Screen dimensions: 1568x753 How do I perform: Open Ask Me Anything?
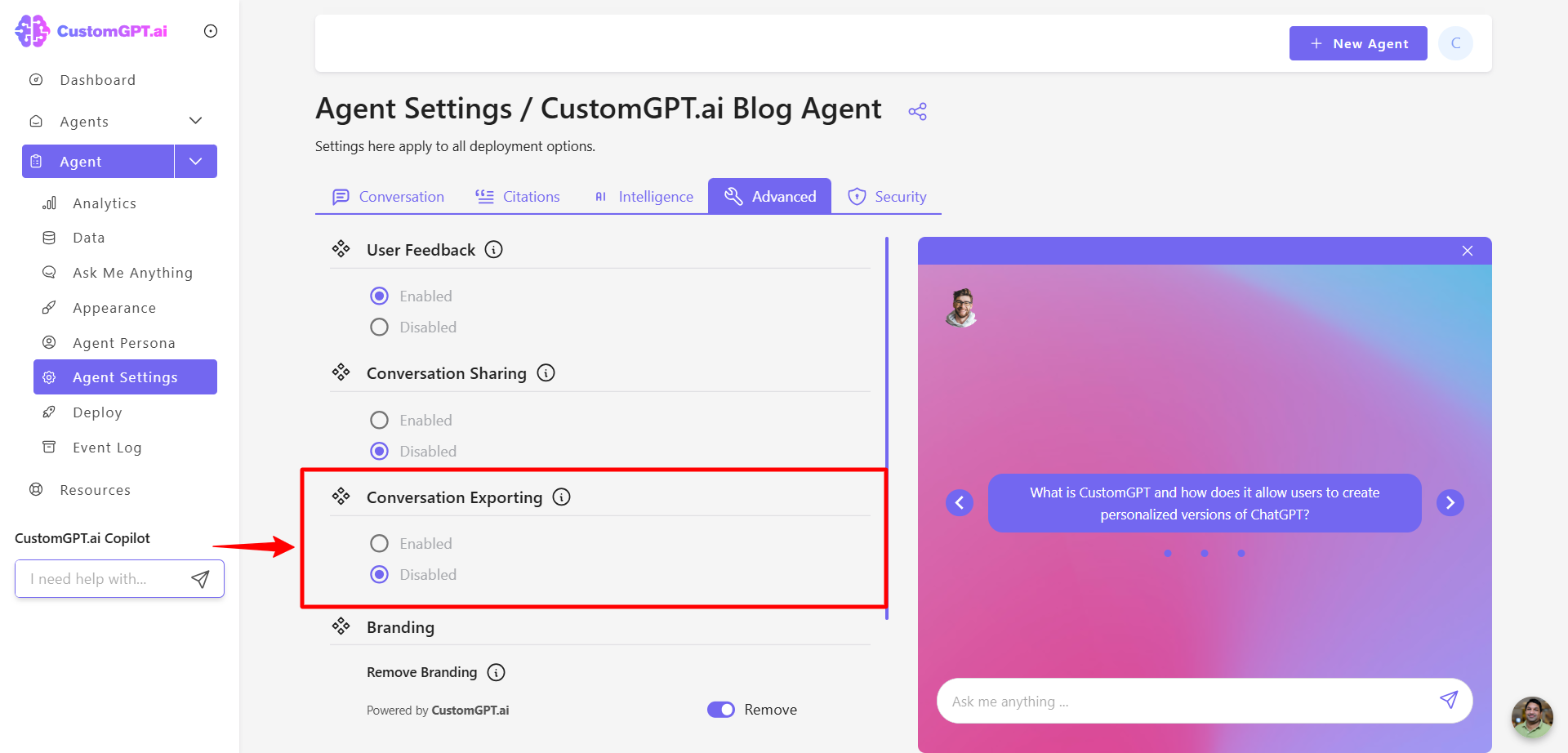click(x=132, y=273)
